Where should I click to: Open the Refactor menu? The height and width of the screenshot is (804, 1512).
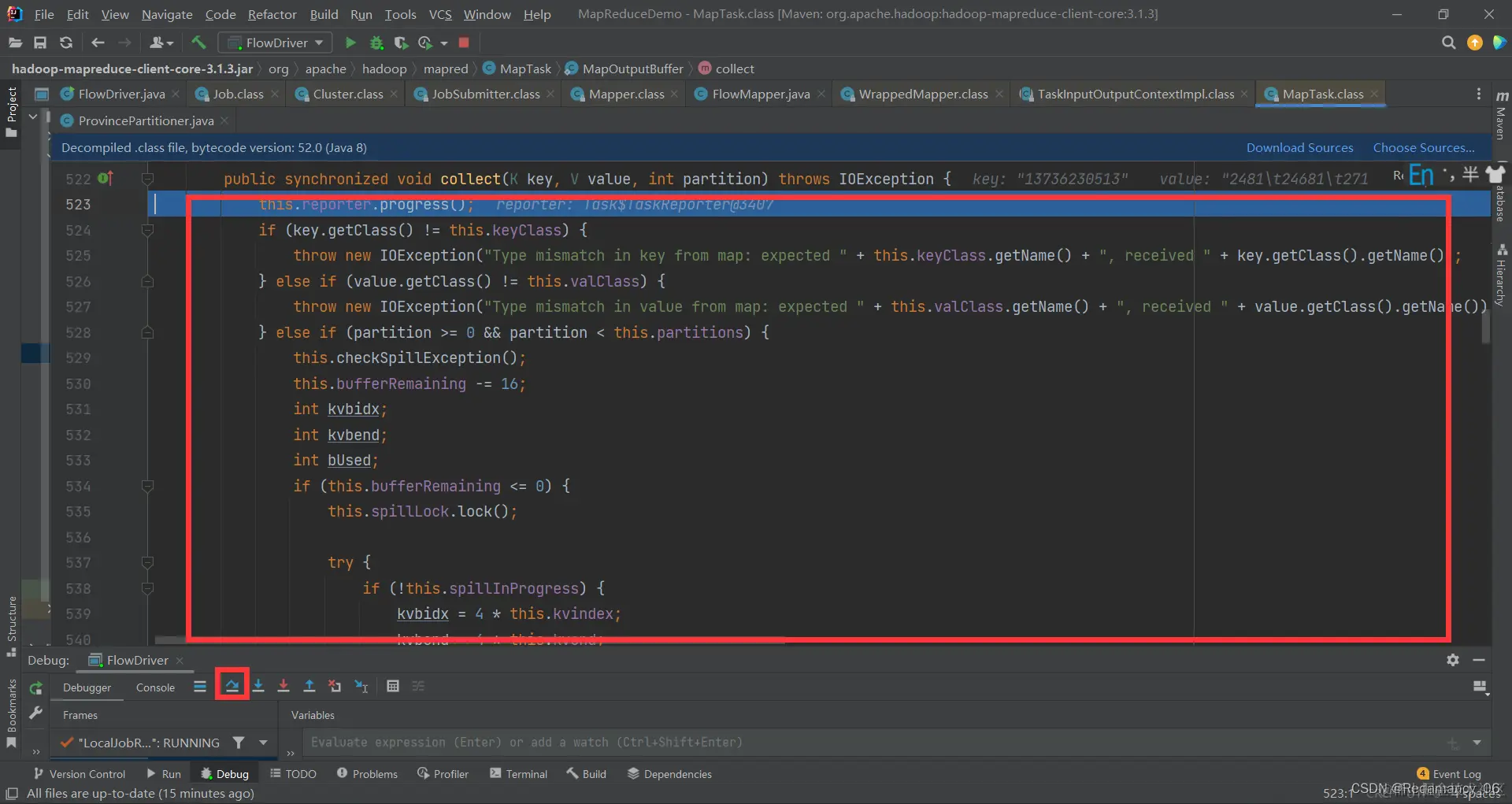point(272,14)
